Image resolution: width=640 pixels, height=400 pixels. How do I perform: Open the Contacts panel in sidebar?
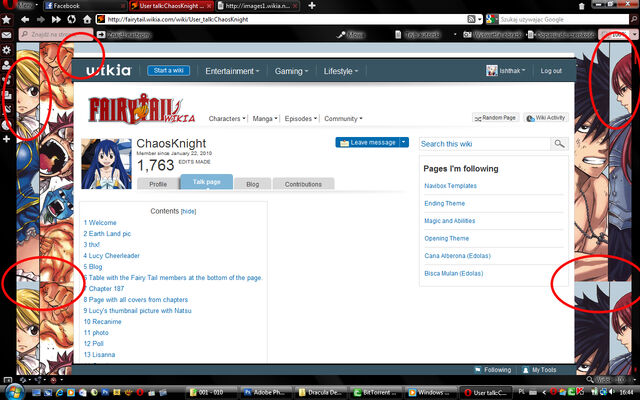click(7, 64)
